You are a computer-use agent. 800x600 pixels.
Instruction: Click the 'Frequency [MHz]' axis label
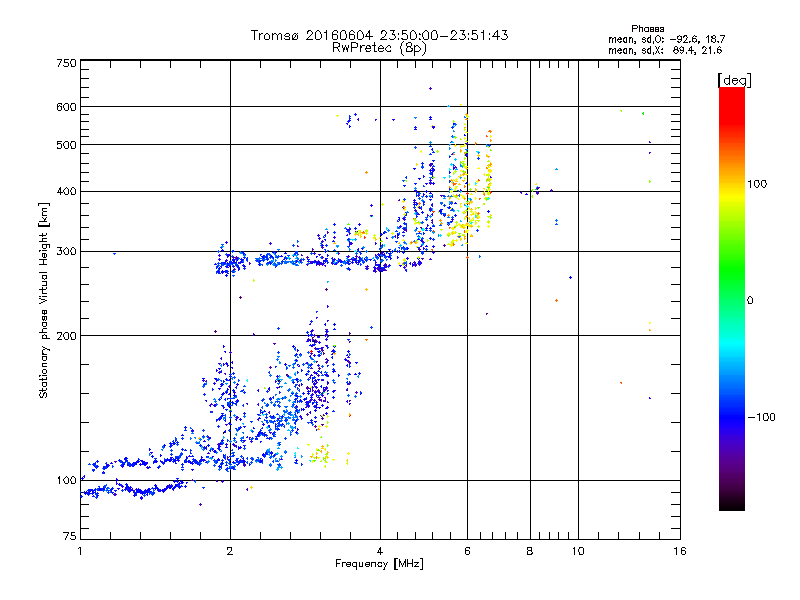coord(379,564)
